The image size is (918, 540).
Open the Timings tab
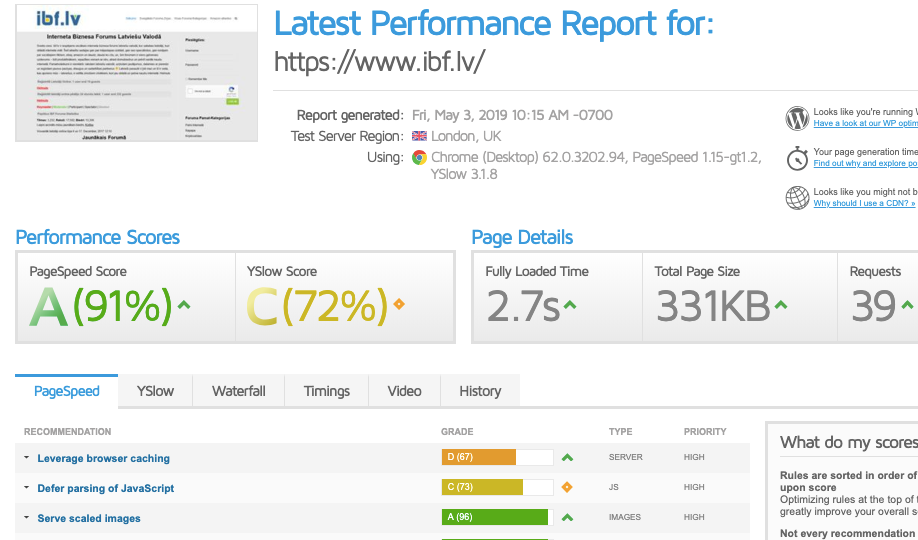coord(327,391)
